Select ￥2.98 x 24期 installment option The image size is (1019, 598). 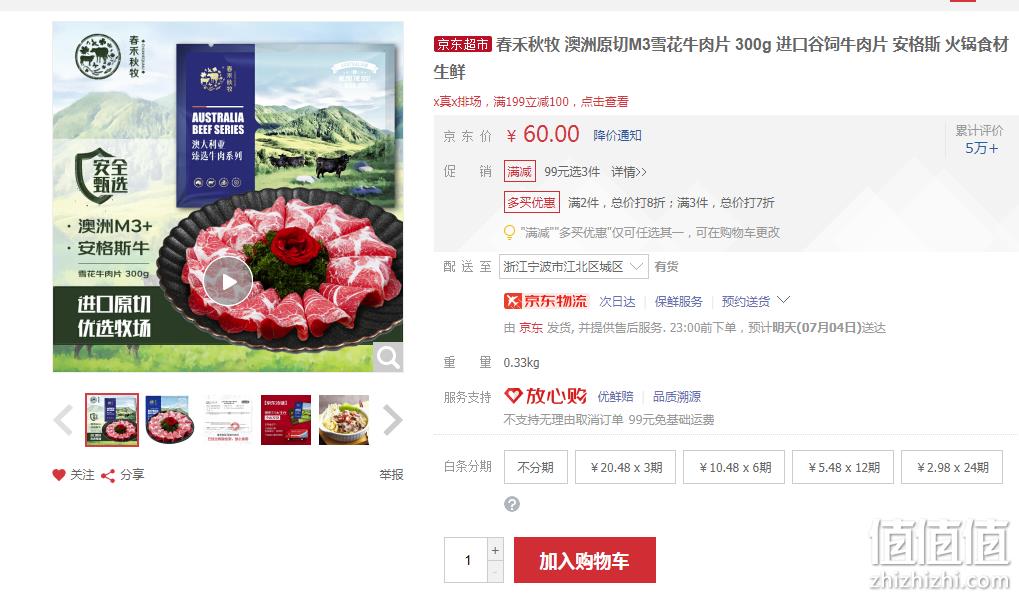(952, 467)
